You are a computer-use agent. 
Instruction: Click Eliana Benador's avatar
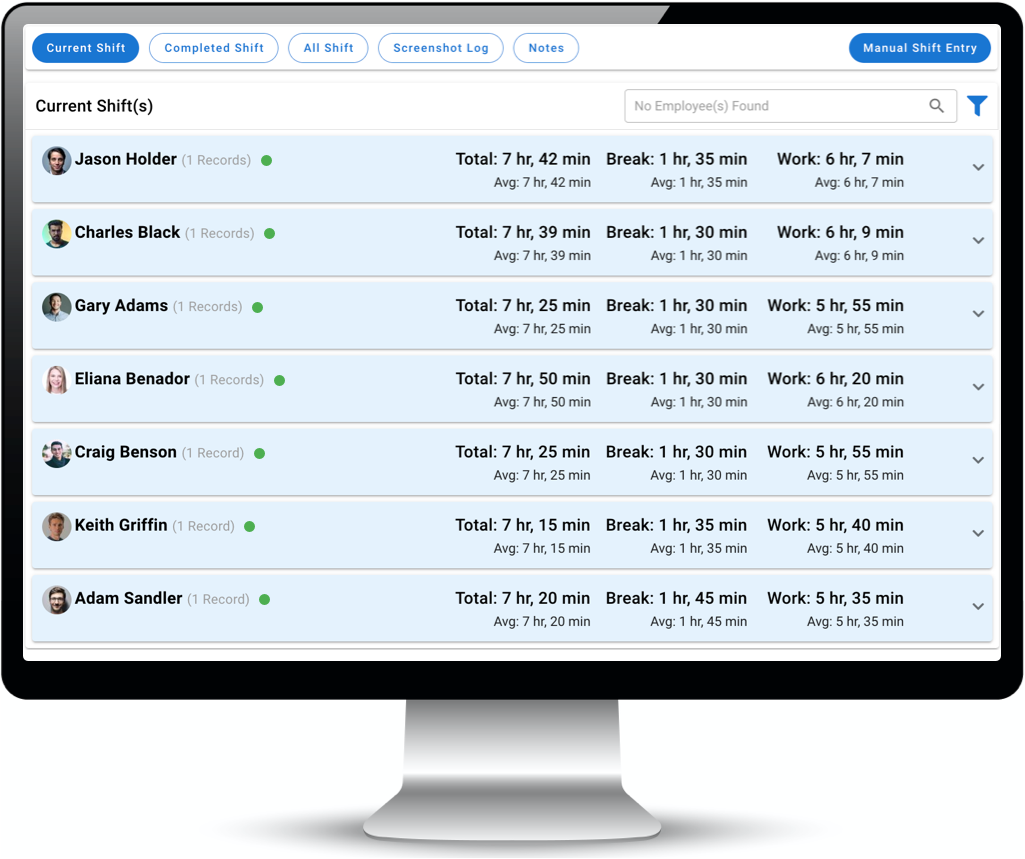click(x=56, y=380)
